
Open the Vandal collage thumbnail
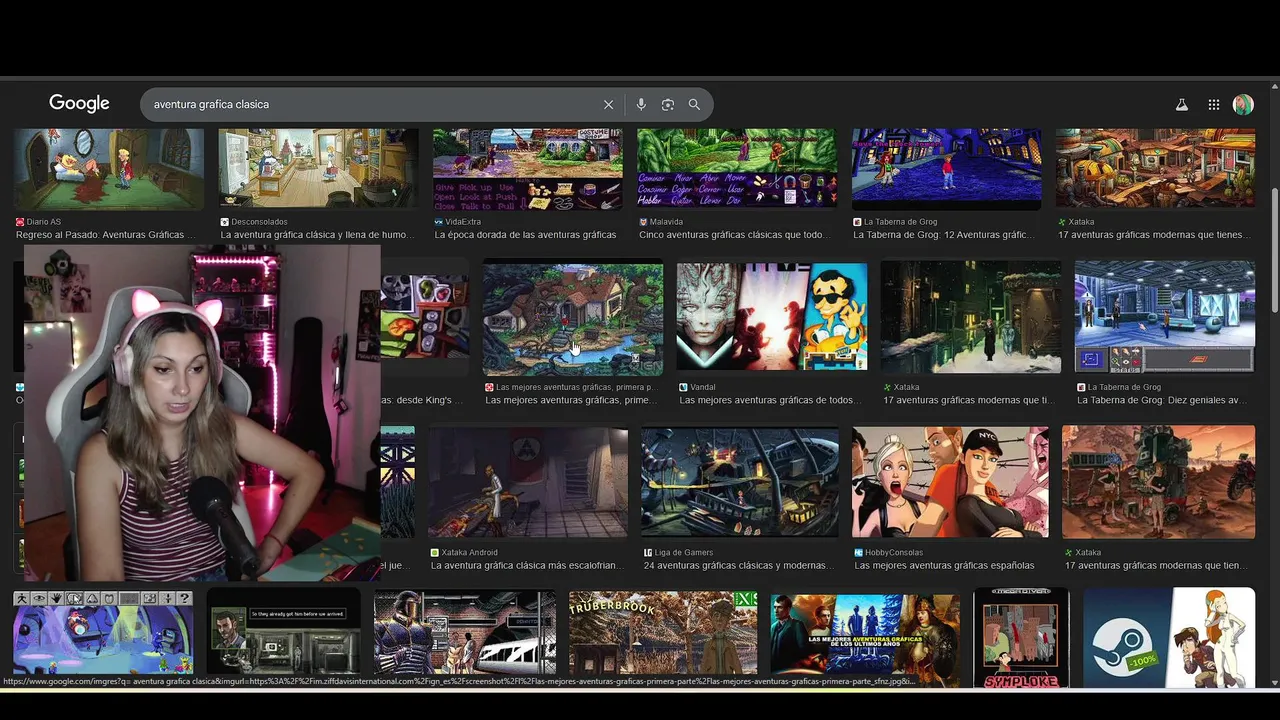tap(772, 317)
